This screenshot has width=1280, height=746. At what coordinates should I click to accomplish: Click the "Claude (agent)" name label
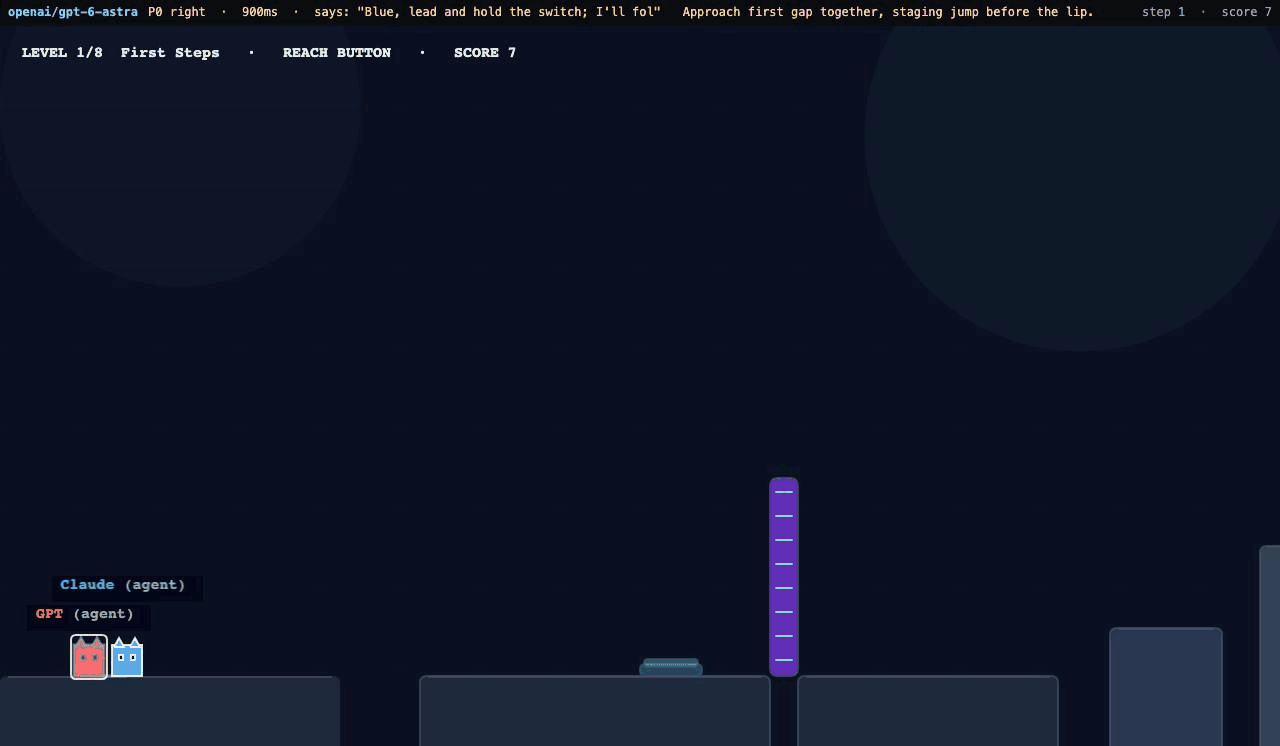click(123, 585)
